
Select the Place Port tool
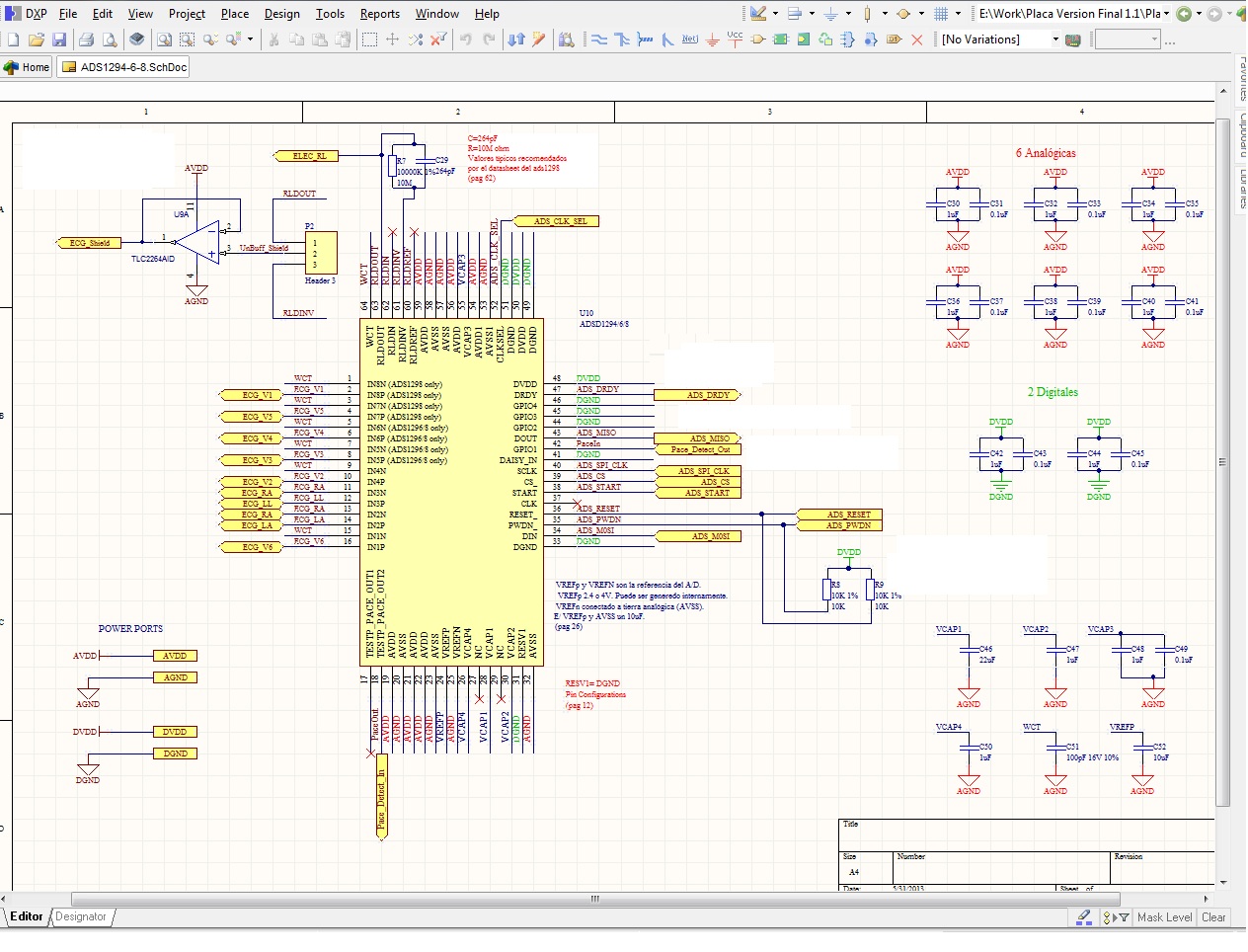895,40
